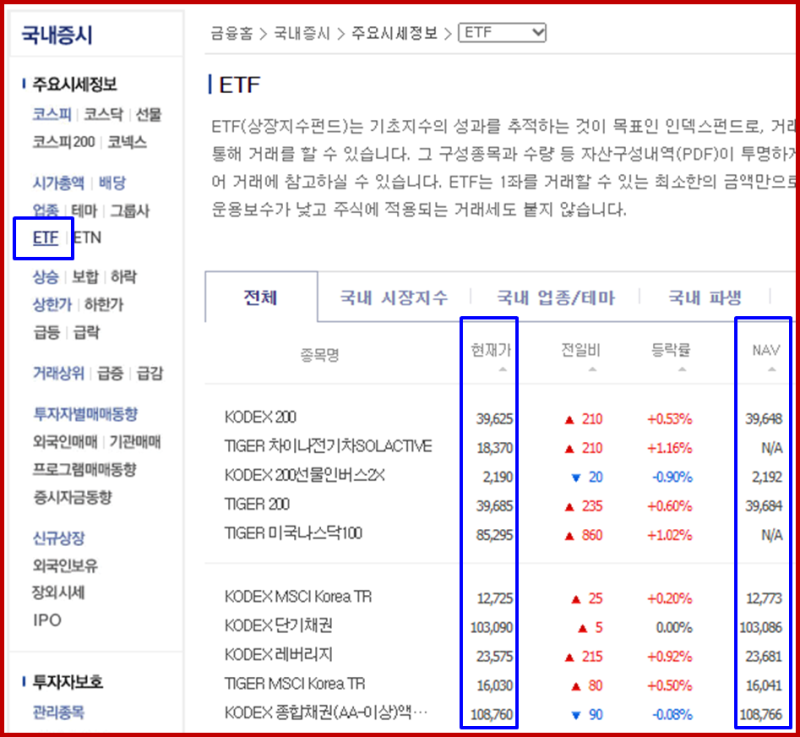The image size is (800, 737).
Task: Open 급락 sidebar link
Action: pyautogui.click(x=86, y=333)
